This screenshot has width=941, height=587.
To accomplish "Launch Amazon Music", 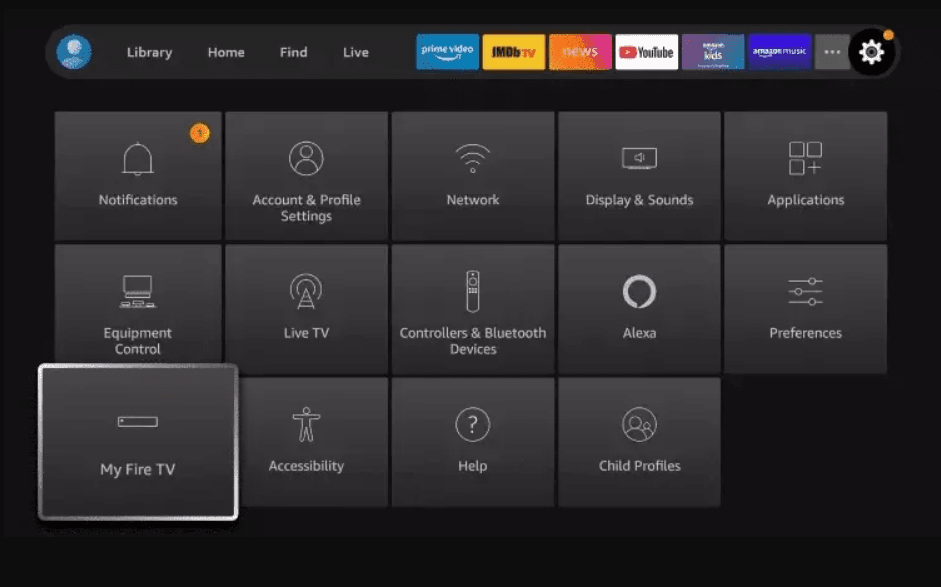I will click(781, 51).
